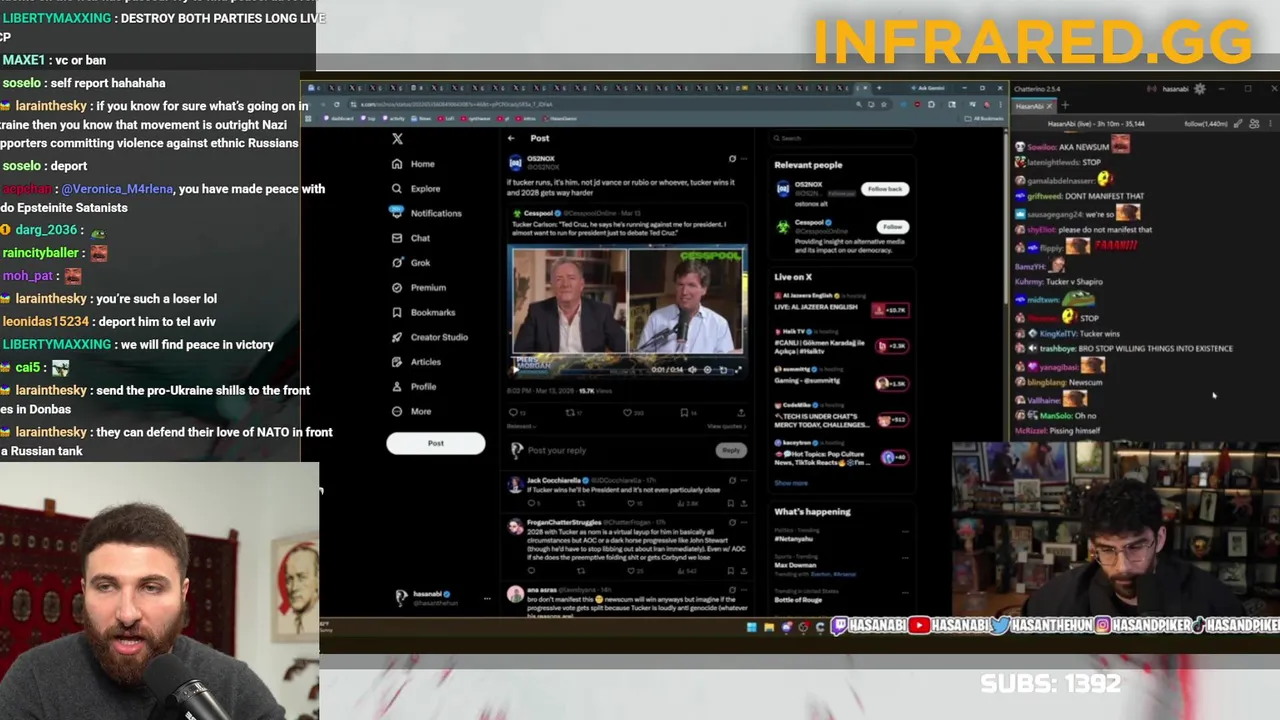
Task: Open the more options on OS2NOX post
Action: coord(745,159)
